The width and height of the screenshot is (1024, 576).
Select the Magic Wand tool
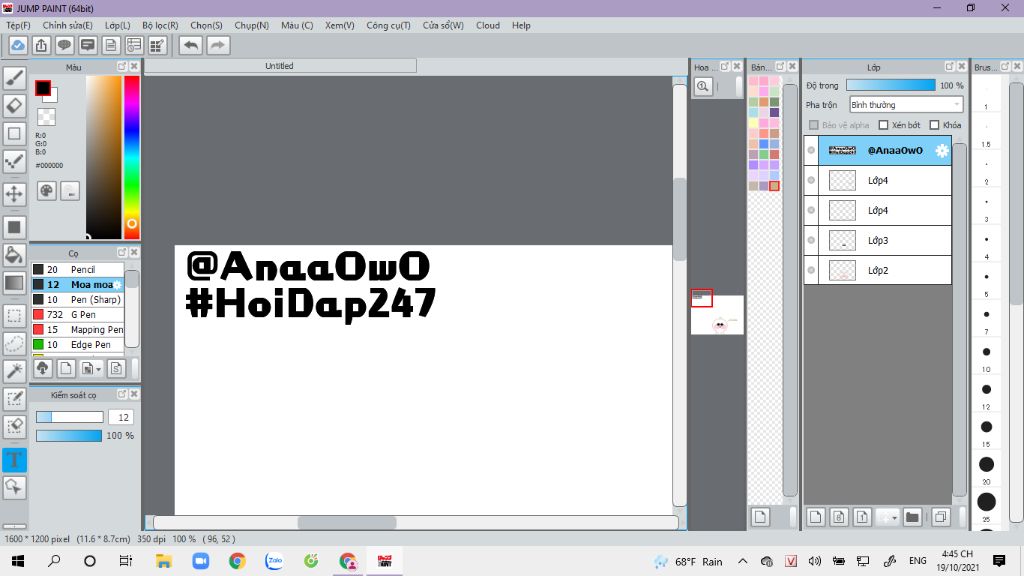tap(14, 371)
